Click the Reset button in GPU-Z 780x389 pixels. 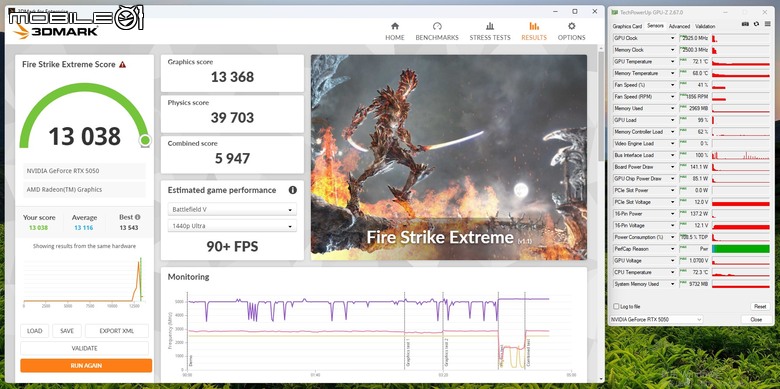760,306
